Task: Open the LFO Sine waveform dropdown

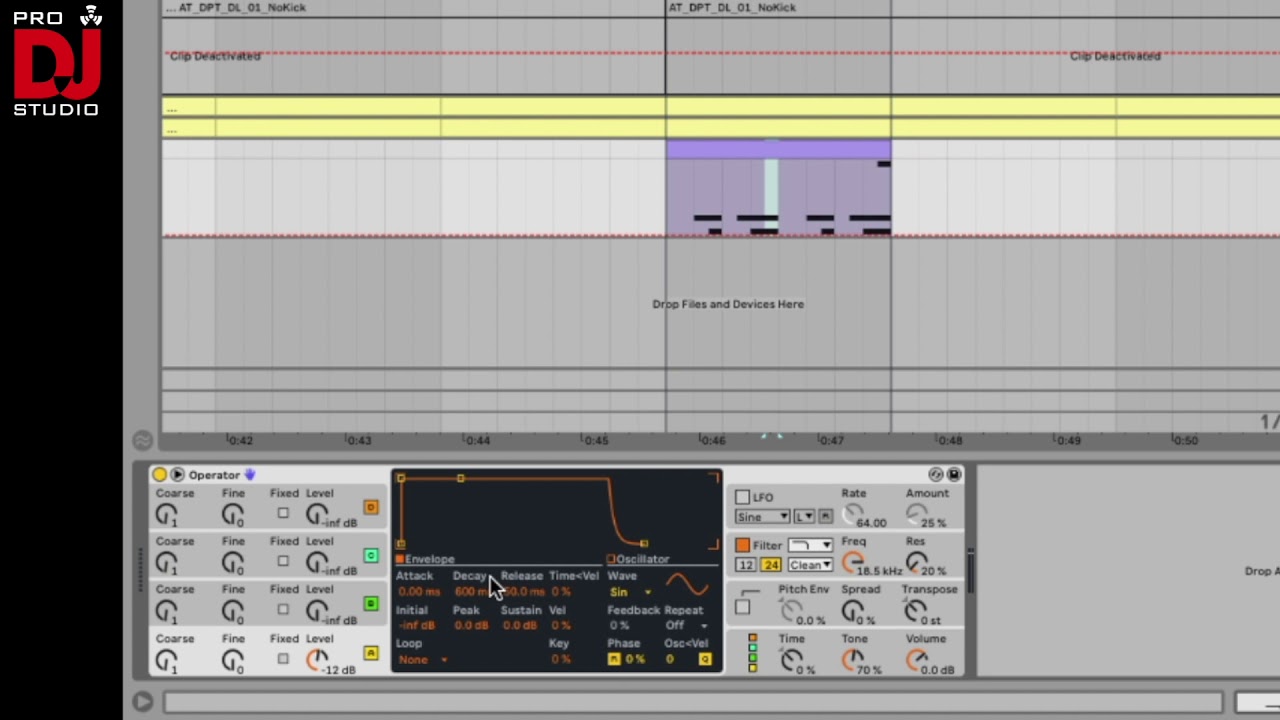Action: pos(762,517)
